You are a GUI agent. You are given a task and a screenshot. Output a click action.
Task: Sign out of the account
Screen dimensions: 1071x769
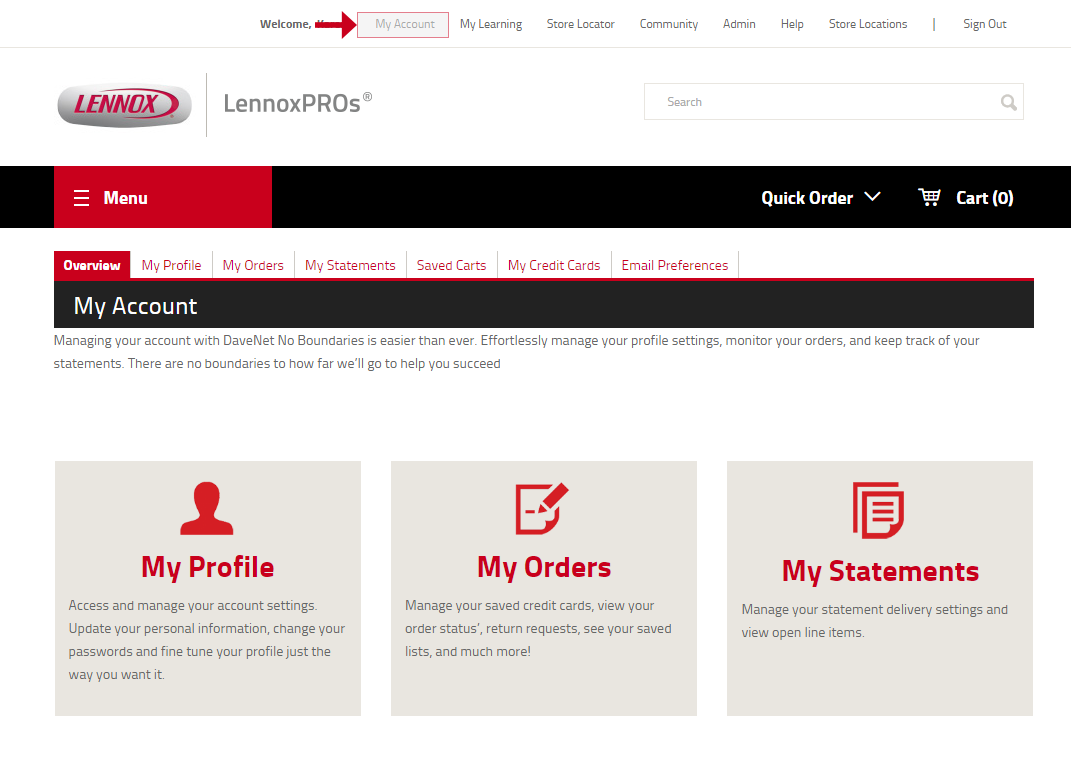[x=984, y=24]
